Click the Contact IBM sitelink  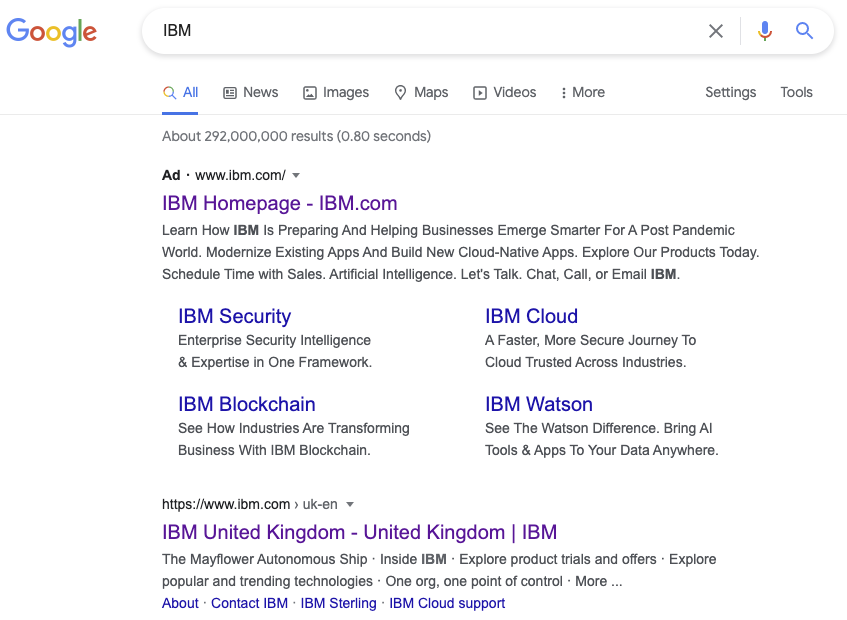[x=249, y=603]
